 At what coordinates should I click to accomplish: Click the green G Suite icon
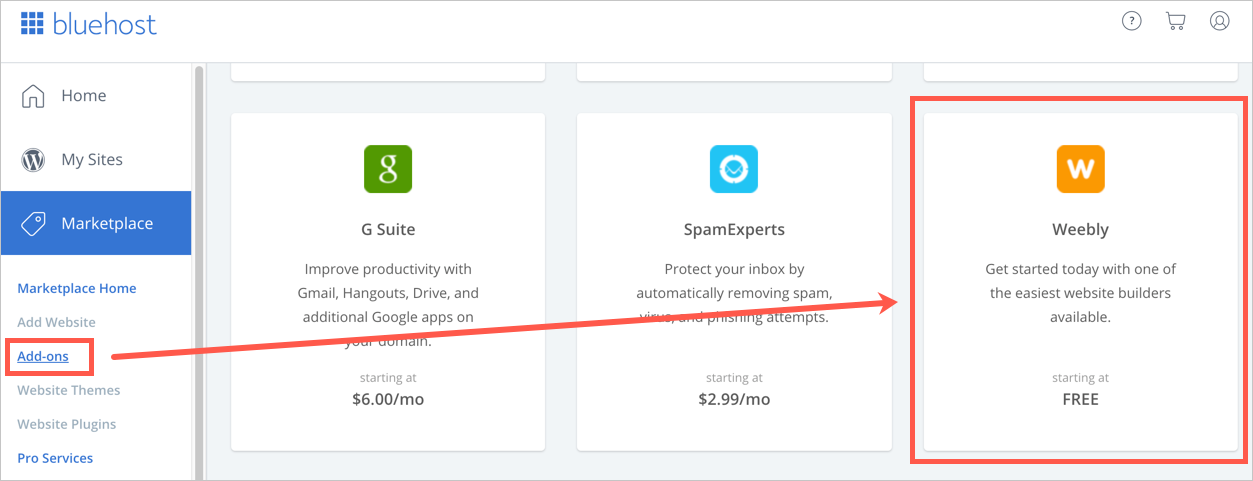click(x=388, y=169)
